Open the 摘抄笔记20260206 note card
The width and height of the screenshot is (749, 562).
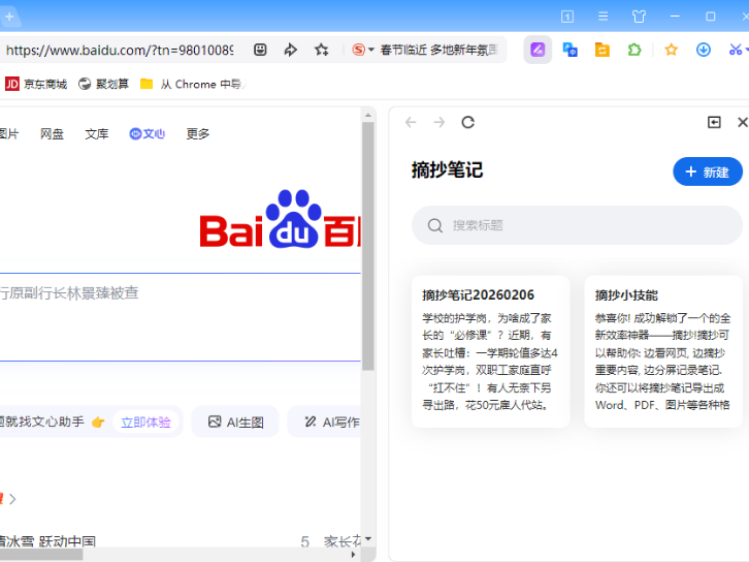tap(490, 351)
